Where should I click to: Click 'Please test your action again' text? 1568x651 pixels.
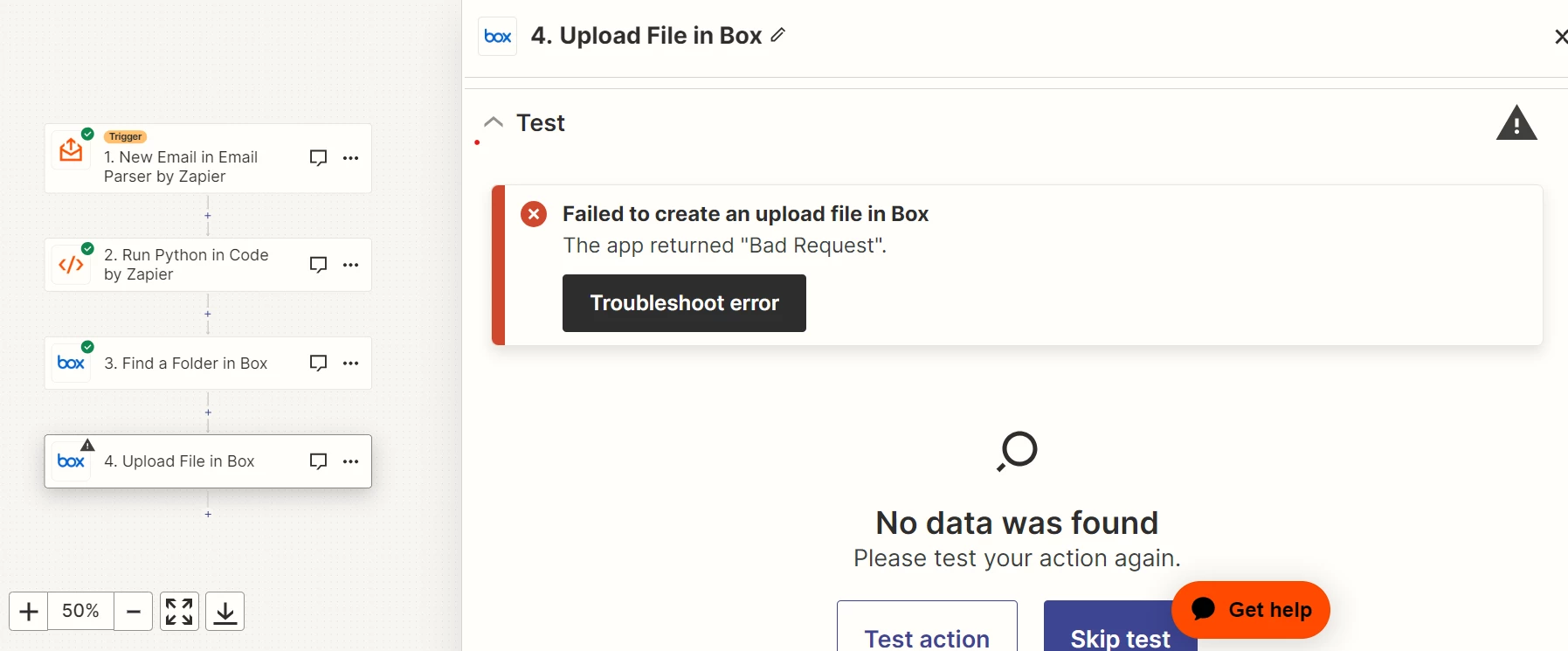[x=1017, y=558]
